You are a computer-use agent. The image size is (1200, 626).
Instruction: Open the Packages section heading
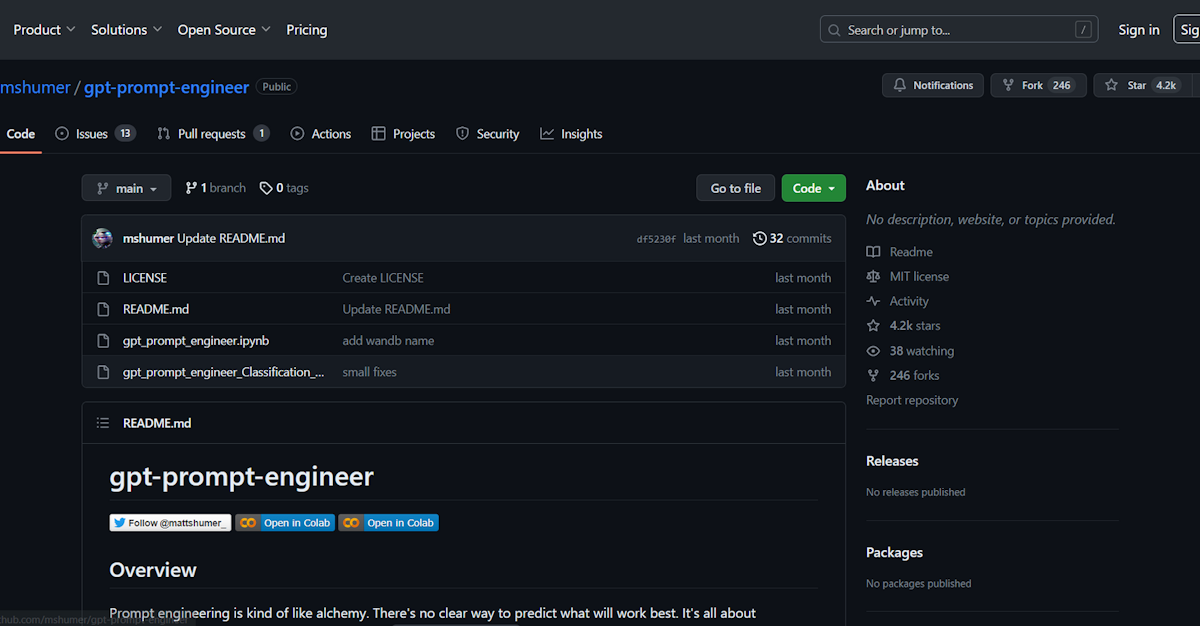(x=894, y=552)
